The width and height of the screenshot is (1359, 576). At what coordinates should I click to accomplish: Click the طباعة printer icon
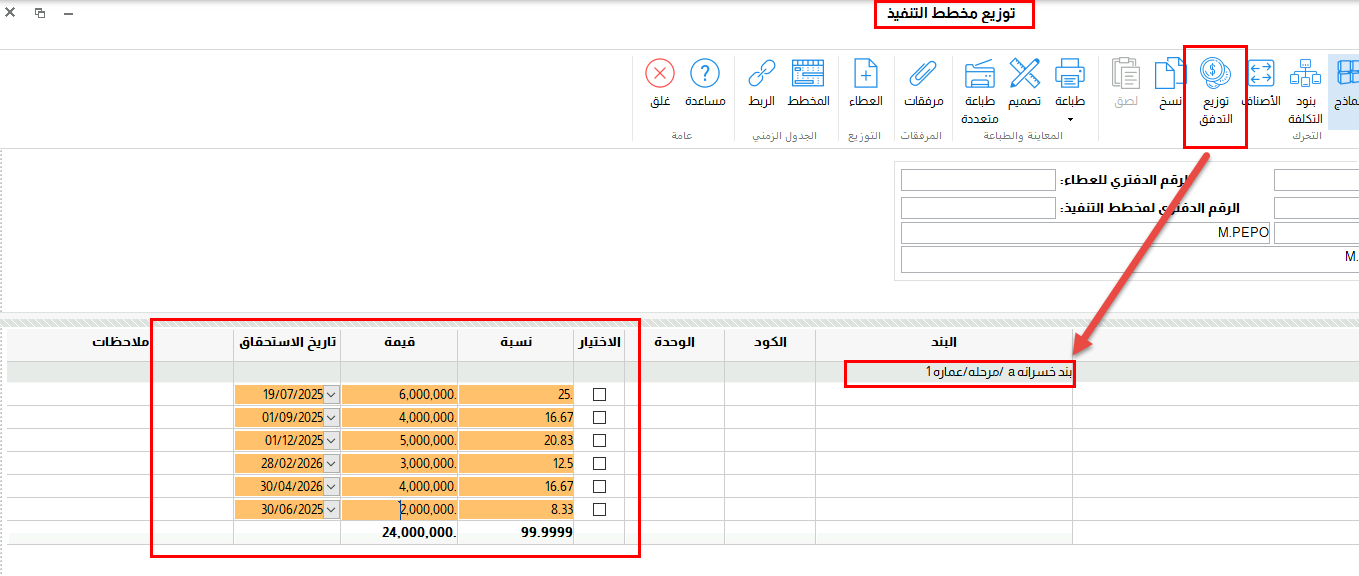pyautogui.click(x=1070, y=74)
